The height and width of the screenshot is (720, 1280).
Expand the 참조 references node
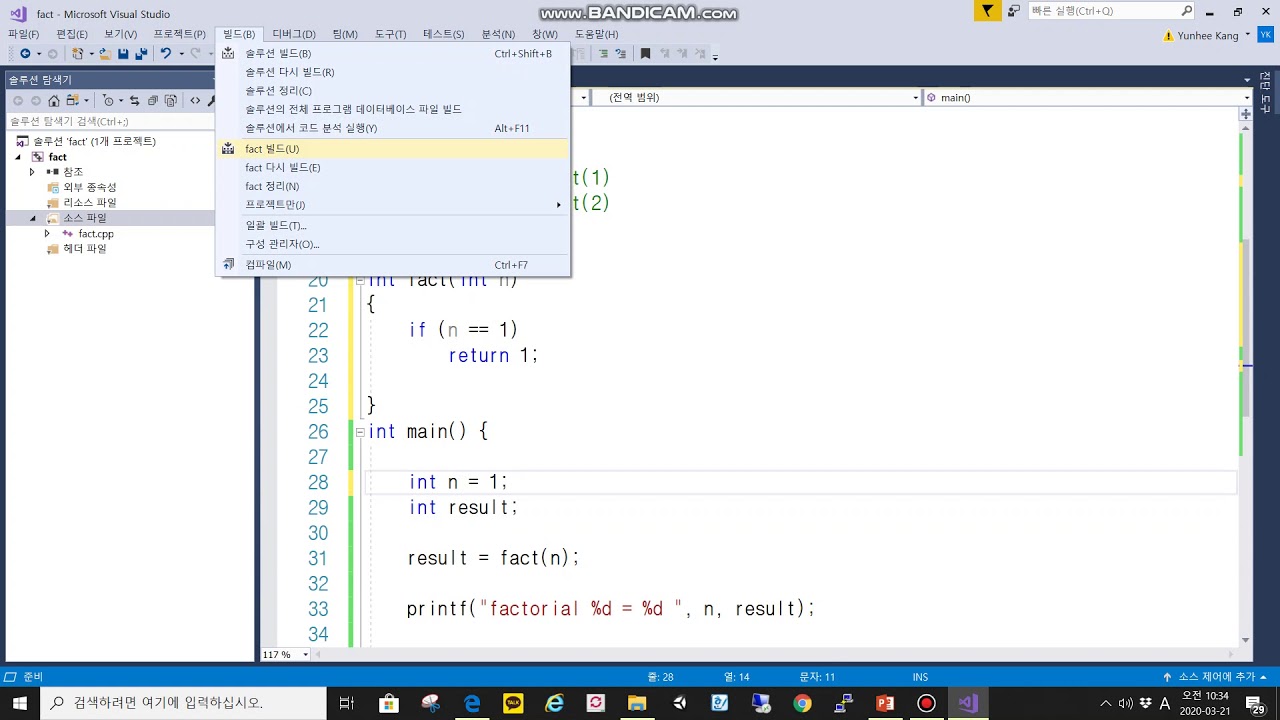click(32, 172)
